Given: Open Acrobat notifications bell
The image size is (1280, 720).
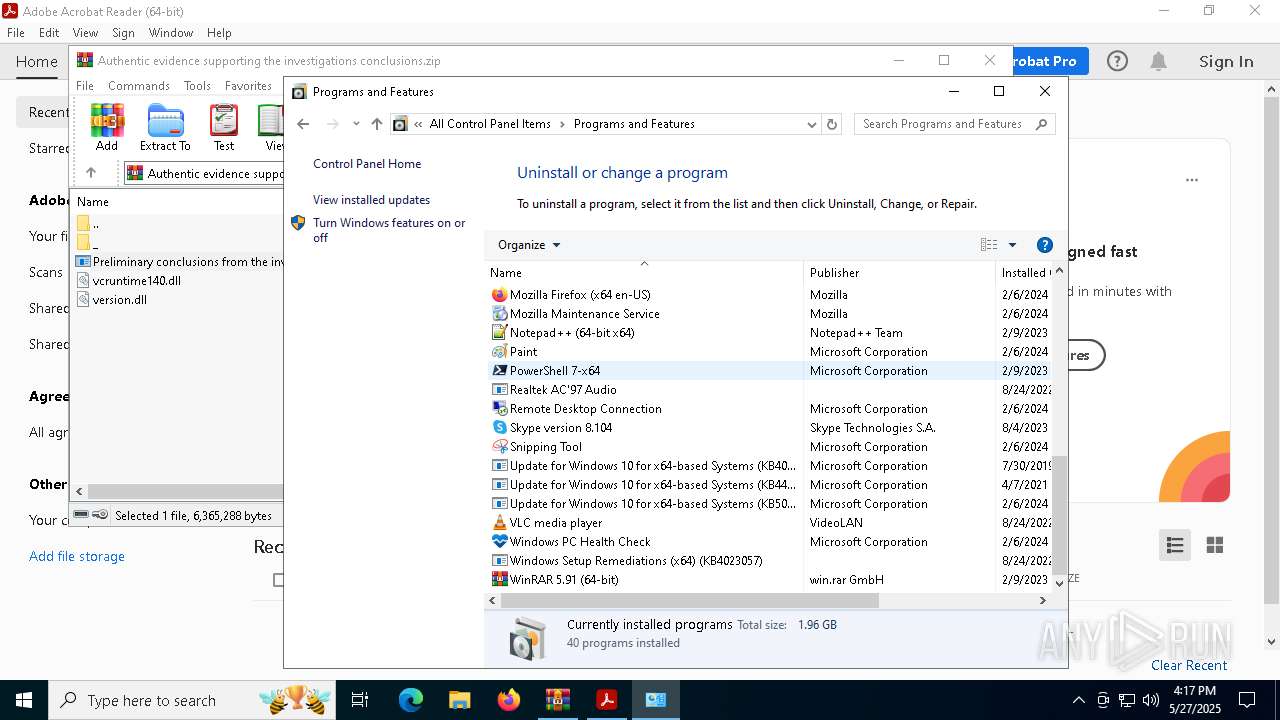Looking at the screenshot, I should pyautogui.click(x=1158, y=61).
